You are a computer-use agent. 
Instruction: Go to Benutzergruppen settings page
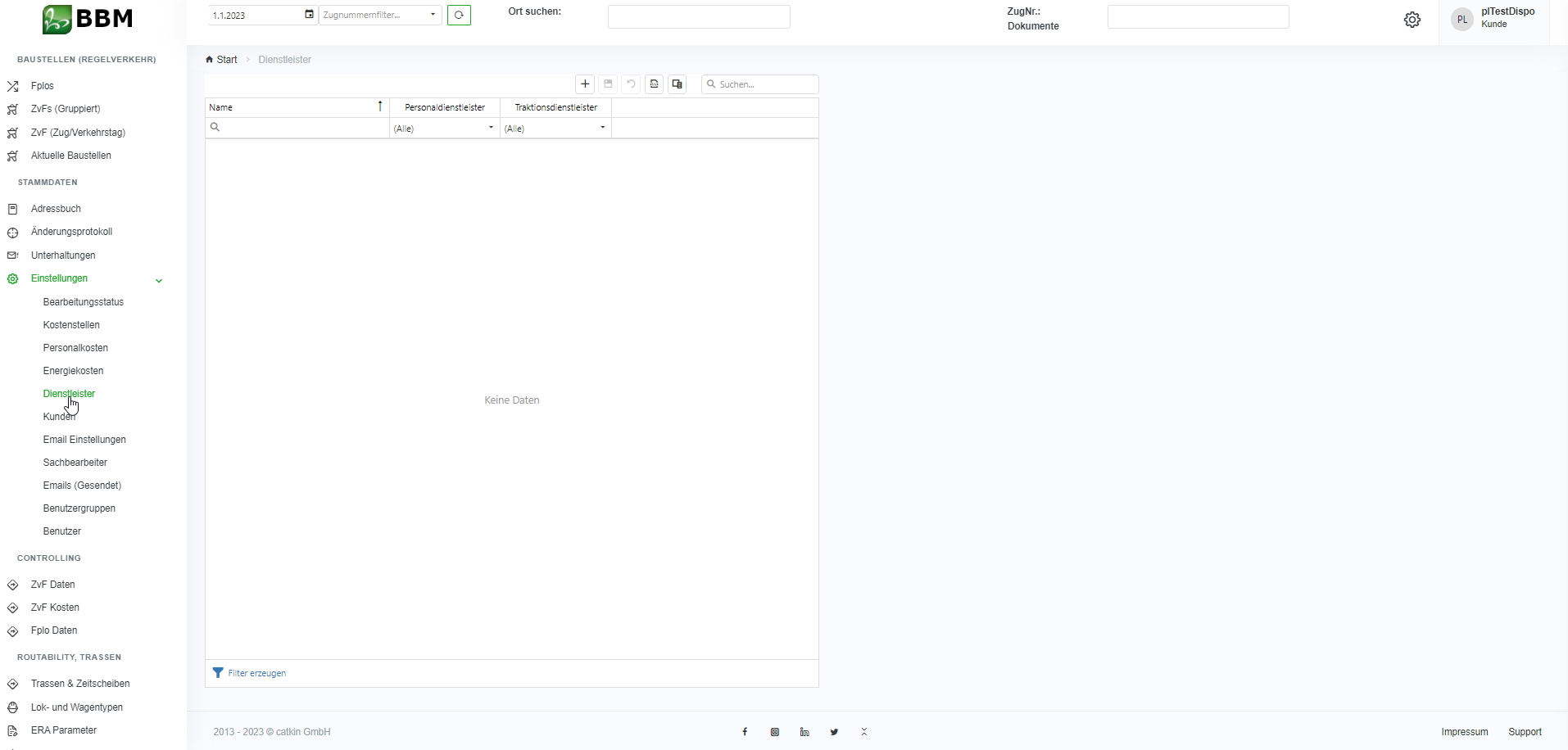click(x=79, y=508)
